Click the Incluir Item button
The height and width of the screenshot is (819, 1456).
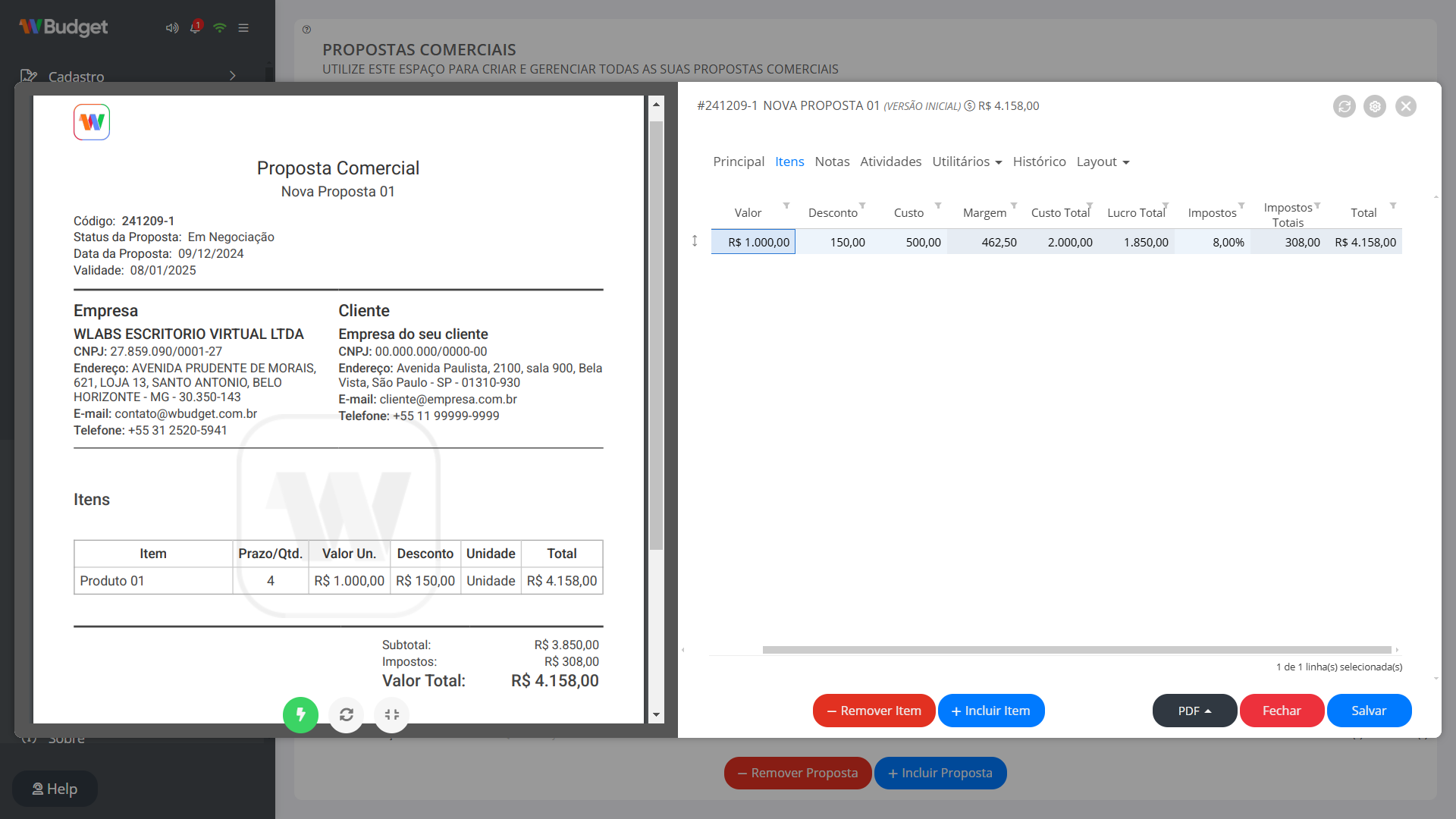click(x=991, y=711)
